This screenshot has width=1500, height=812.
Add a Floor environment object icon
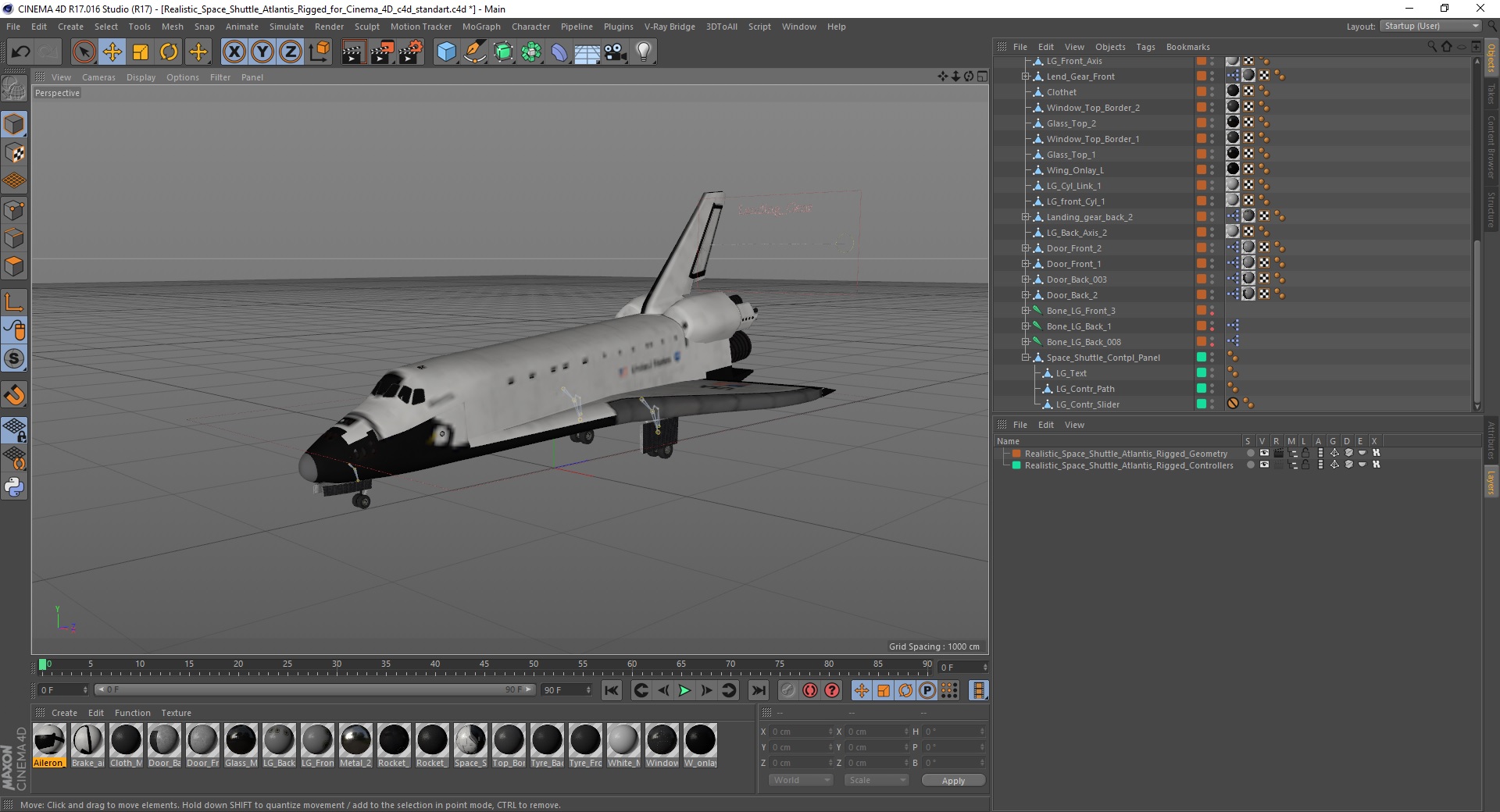tap(587, 52)
